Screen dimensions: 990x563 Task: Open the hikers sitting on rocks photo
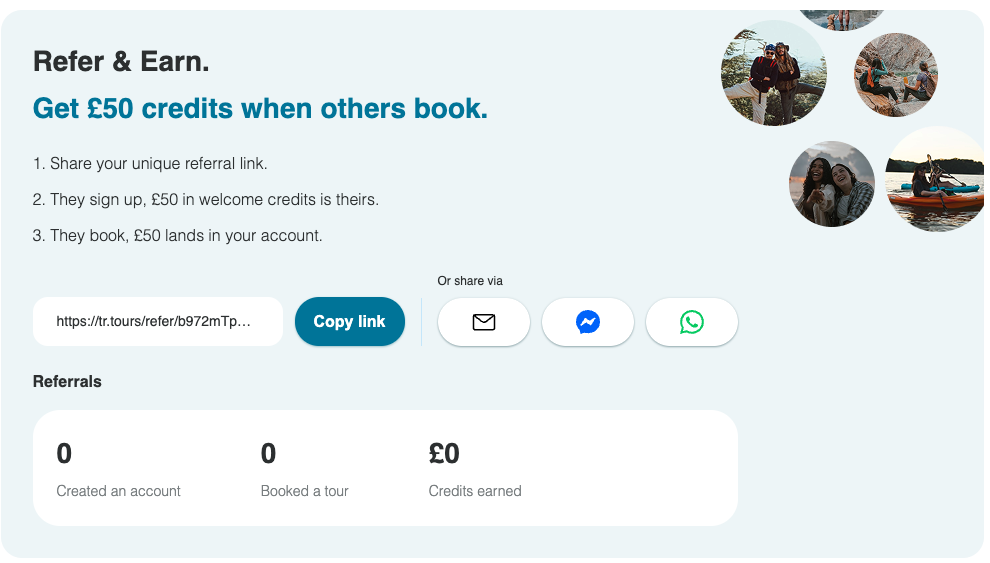[x=895, y=74]
